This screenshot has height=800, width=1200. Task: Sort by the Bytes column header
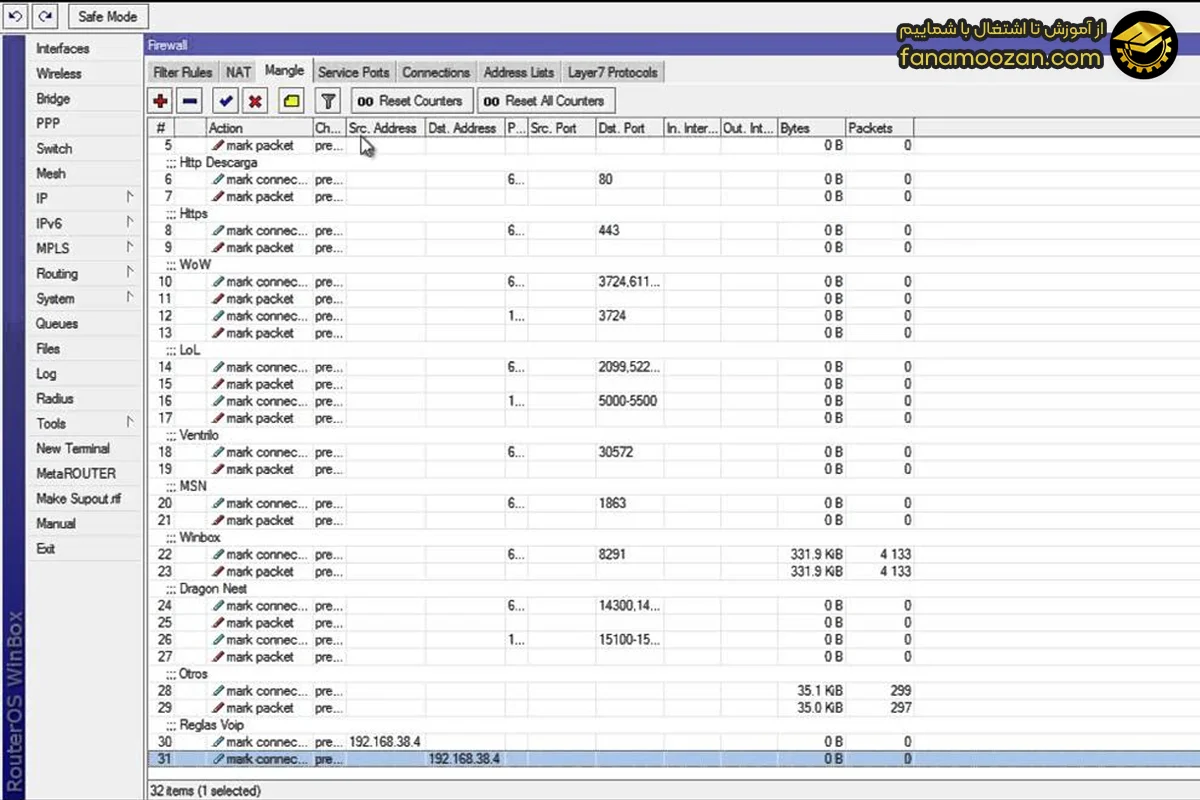tap(811, 128)
